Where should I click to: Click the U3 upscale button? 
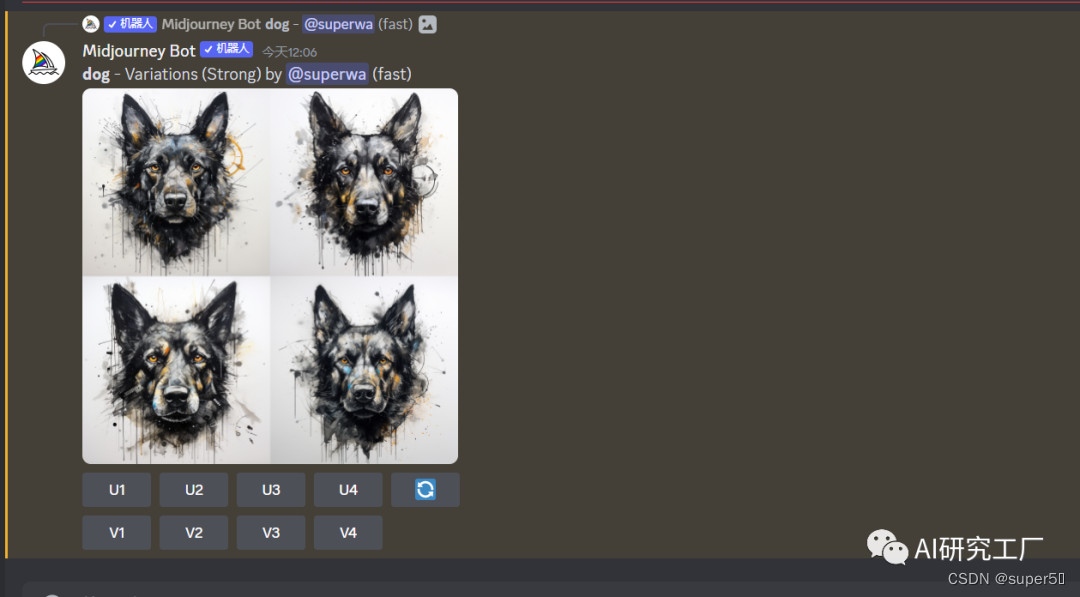pos(271,490)
